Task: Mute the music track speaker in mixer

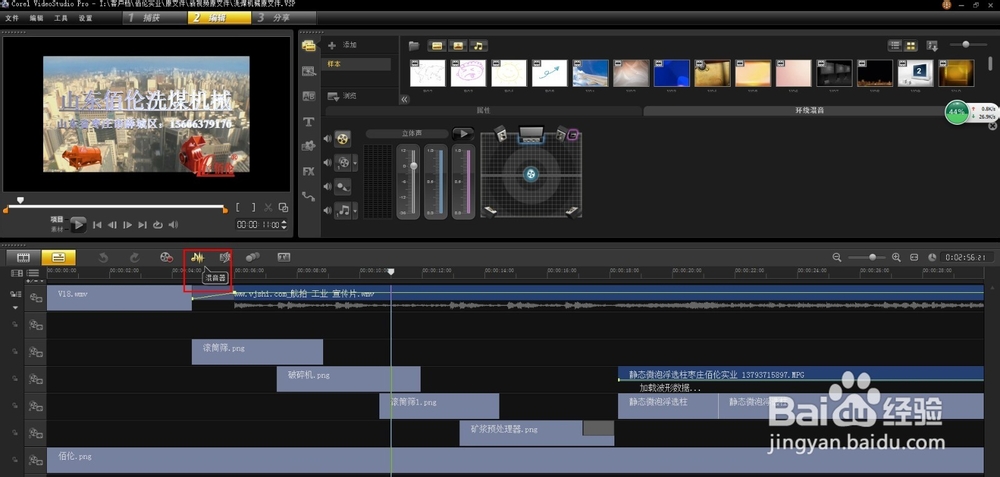Action: pyautogui.click(x=327, y=210)
